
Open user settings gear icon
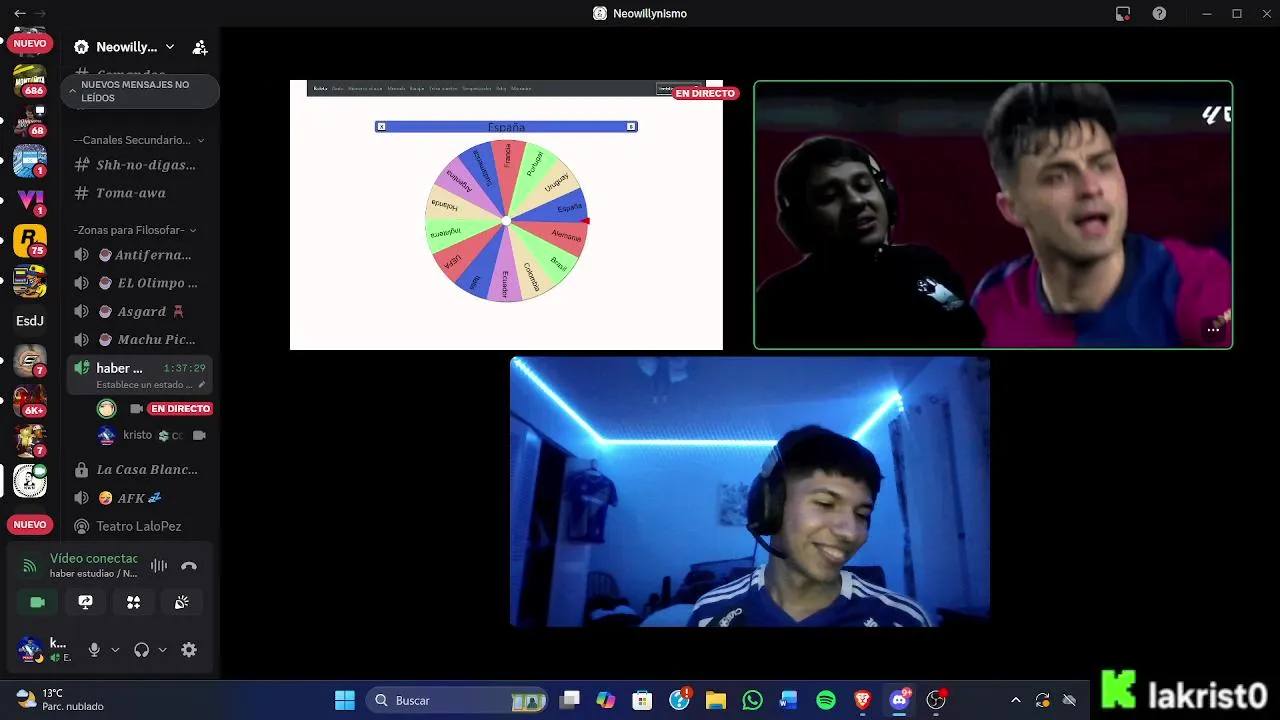[x=189, y=650]
